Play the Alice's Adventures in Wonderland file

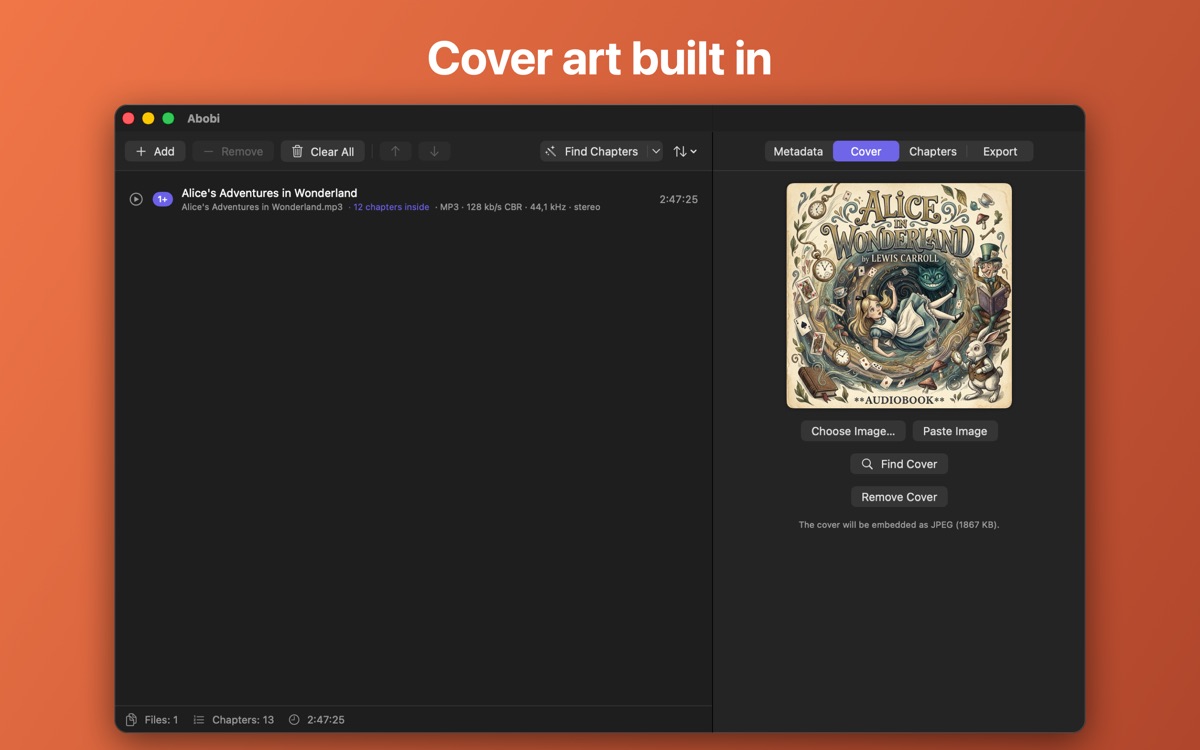click(136, 199)
